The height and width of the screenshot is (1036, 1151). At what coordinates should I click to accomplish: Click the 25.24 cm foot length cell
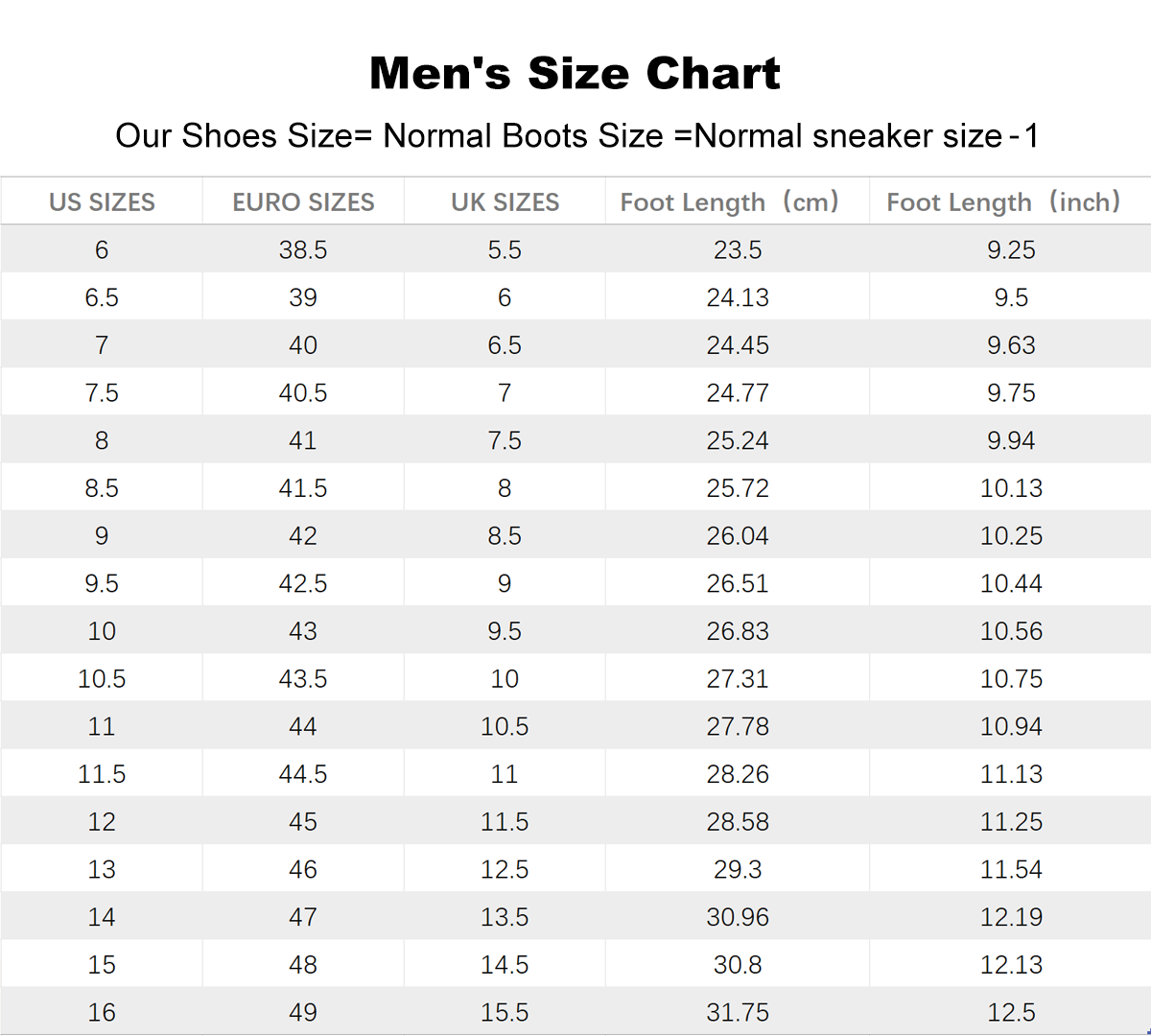[737, 441]
